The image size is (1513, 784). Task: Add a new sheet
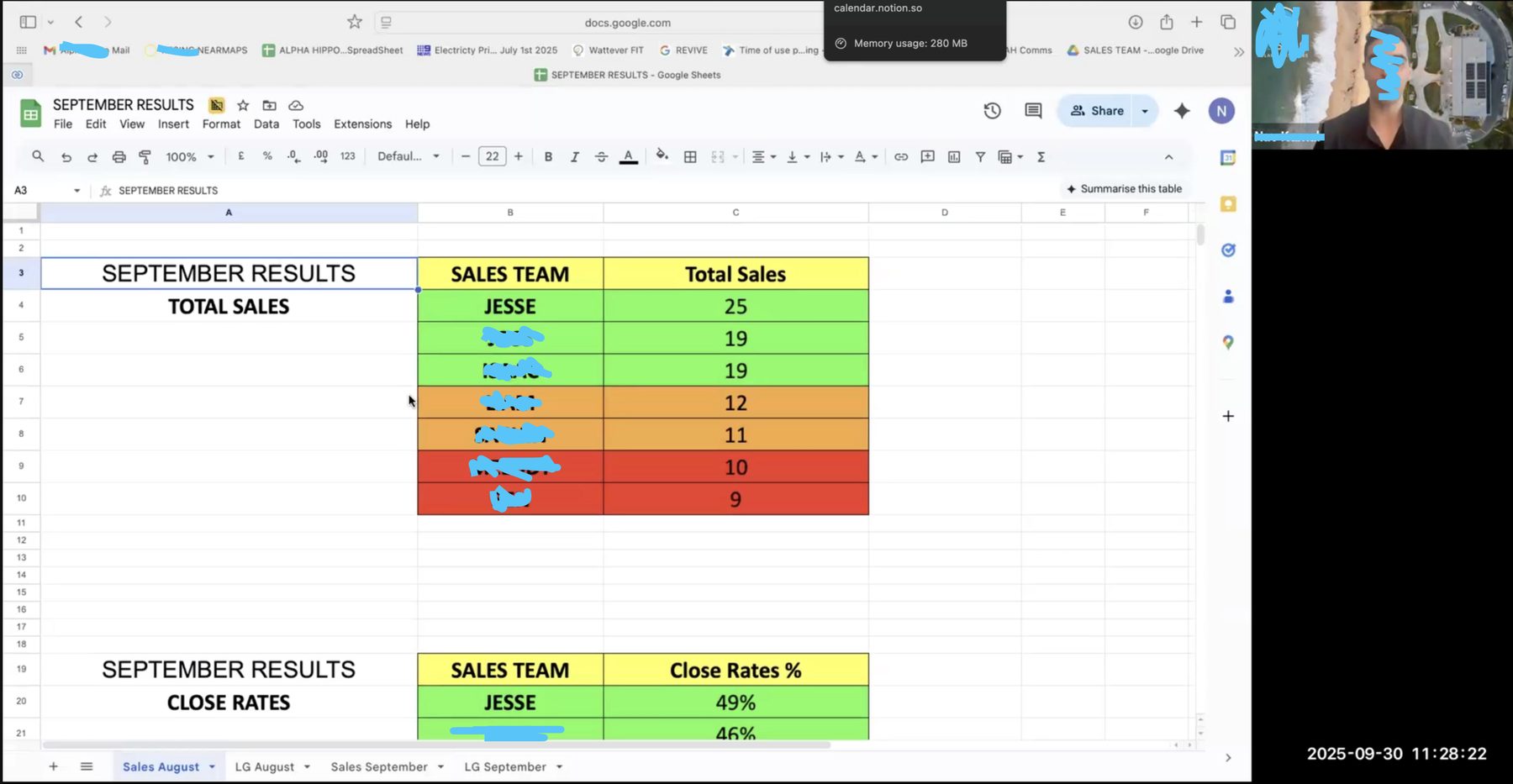[53, 766]
